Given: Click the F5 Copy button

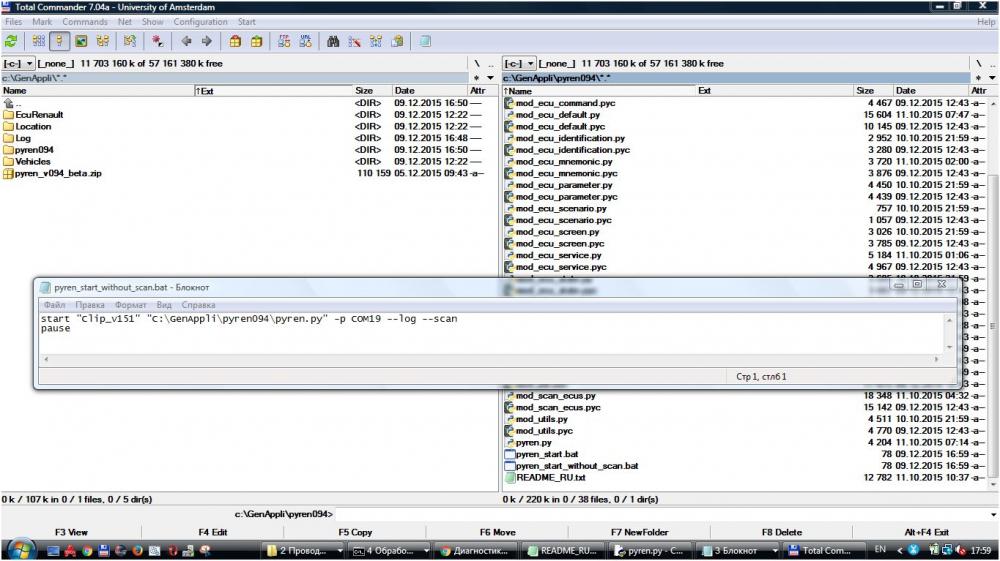Looking at the screenshot, I should pos(355,532).
